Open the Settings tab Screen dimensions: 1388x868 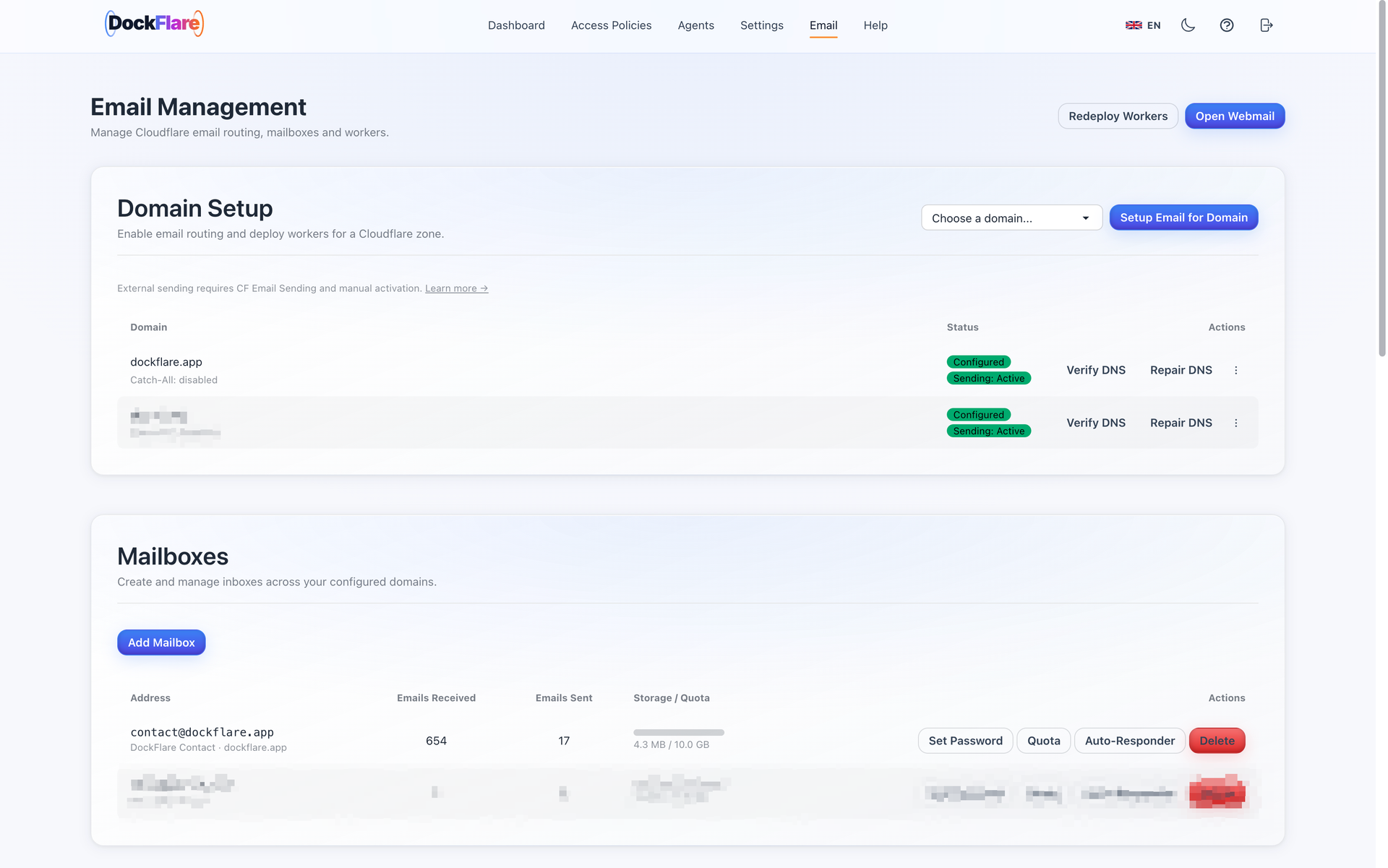pos(761,25)
